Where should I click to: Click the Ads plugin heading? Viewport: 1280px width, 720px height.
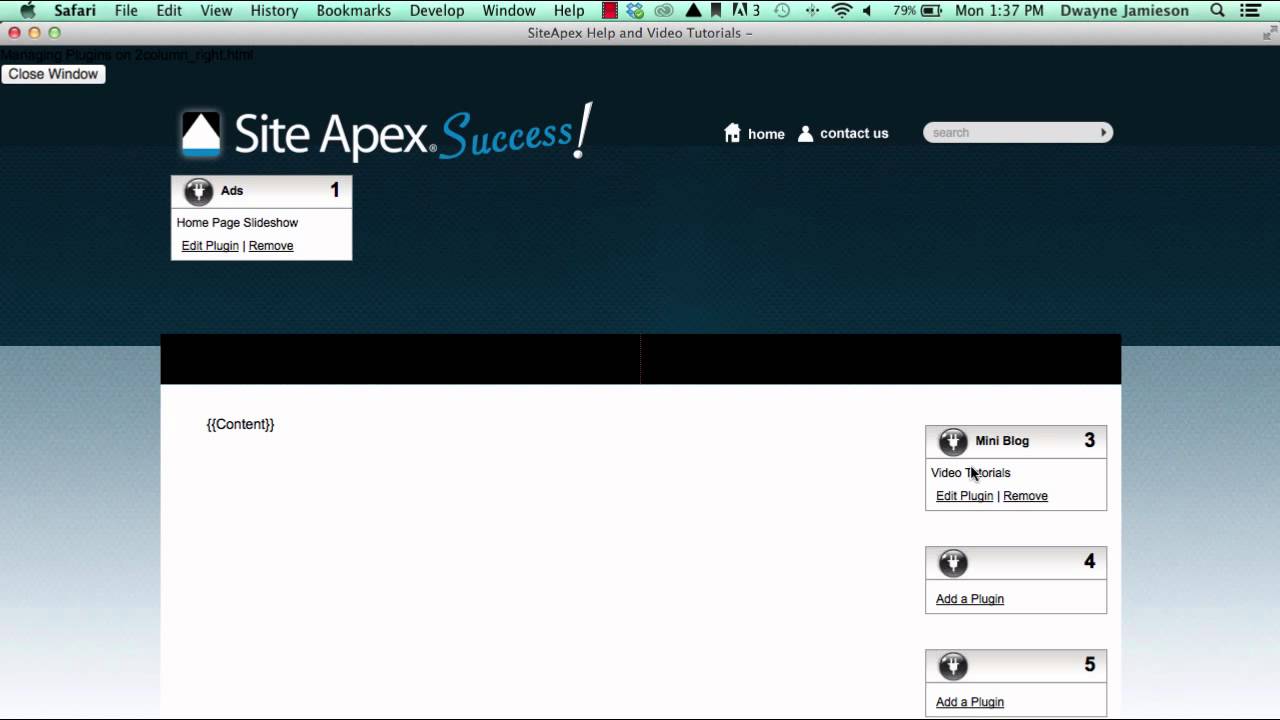pyautogui.click(x=232, y=191)
